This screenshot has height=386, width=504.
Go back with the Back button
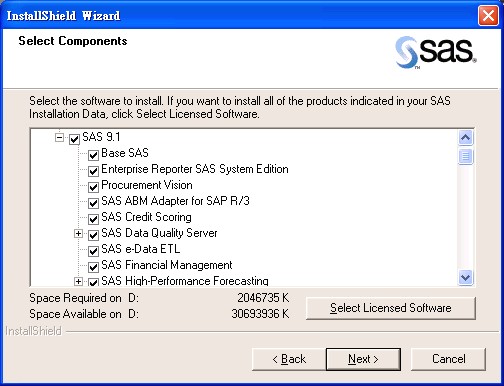point(289,359)
